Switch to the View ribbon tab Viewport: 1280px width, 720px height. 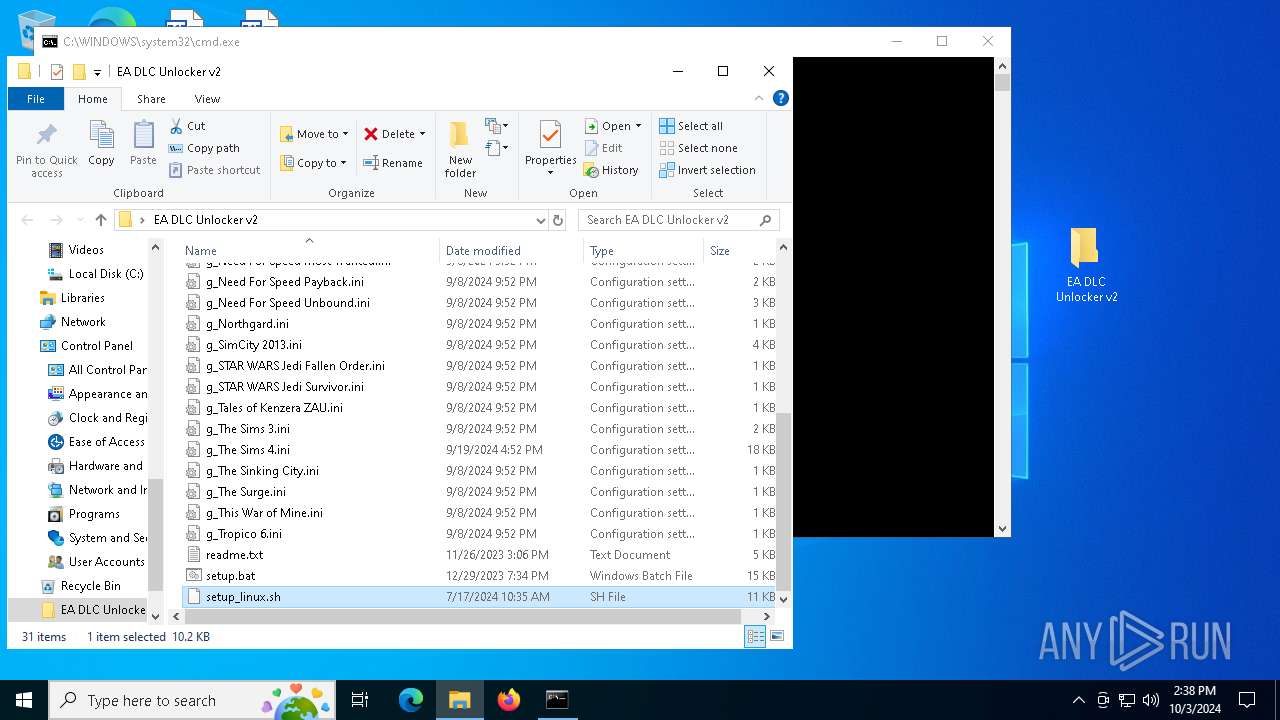point(207,99)
